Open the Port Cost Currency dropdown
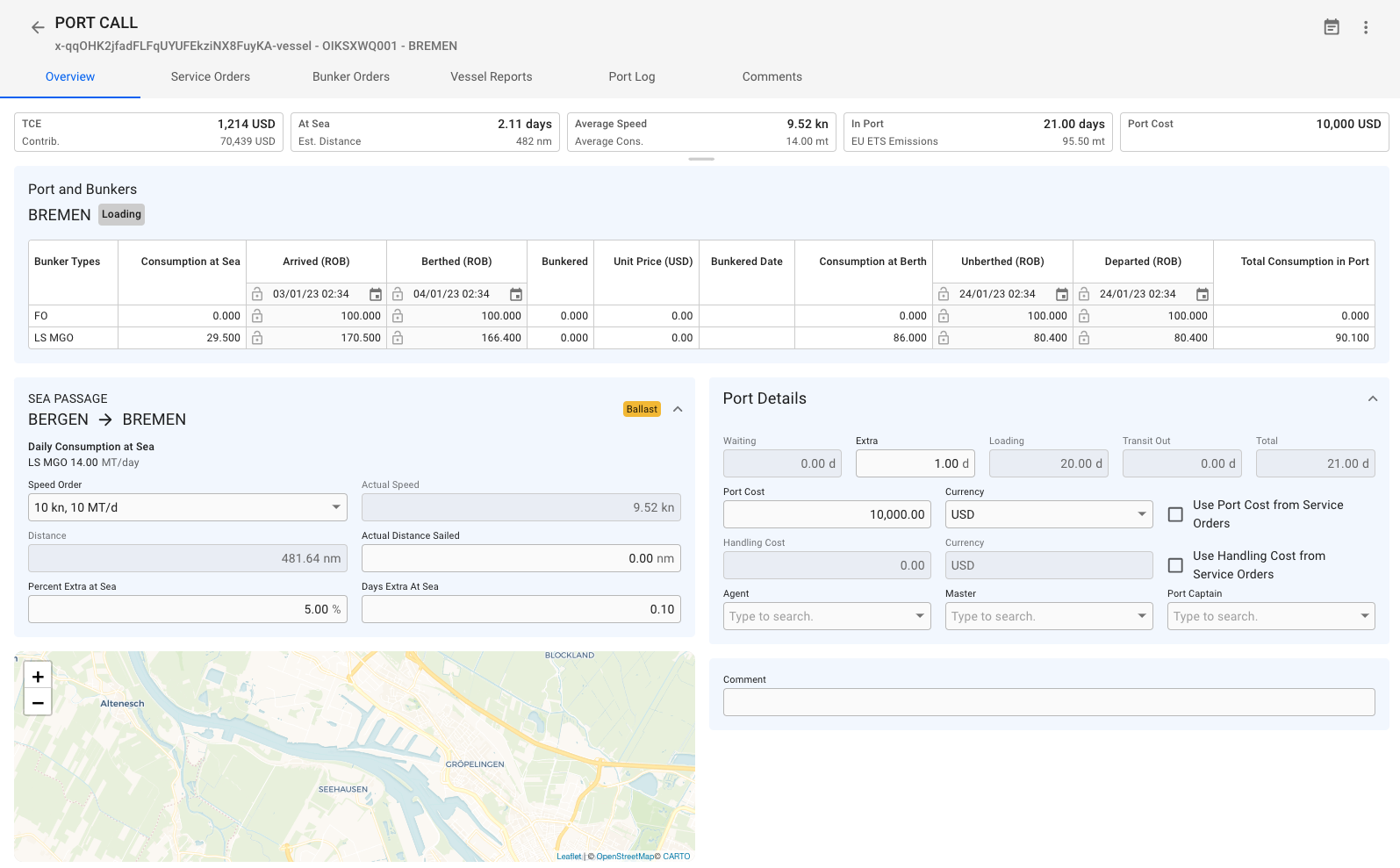Screen dimensions: 1400x868 point(1048,514)
